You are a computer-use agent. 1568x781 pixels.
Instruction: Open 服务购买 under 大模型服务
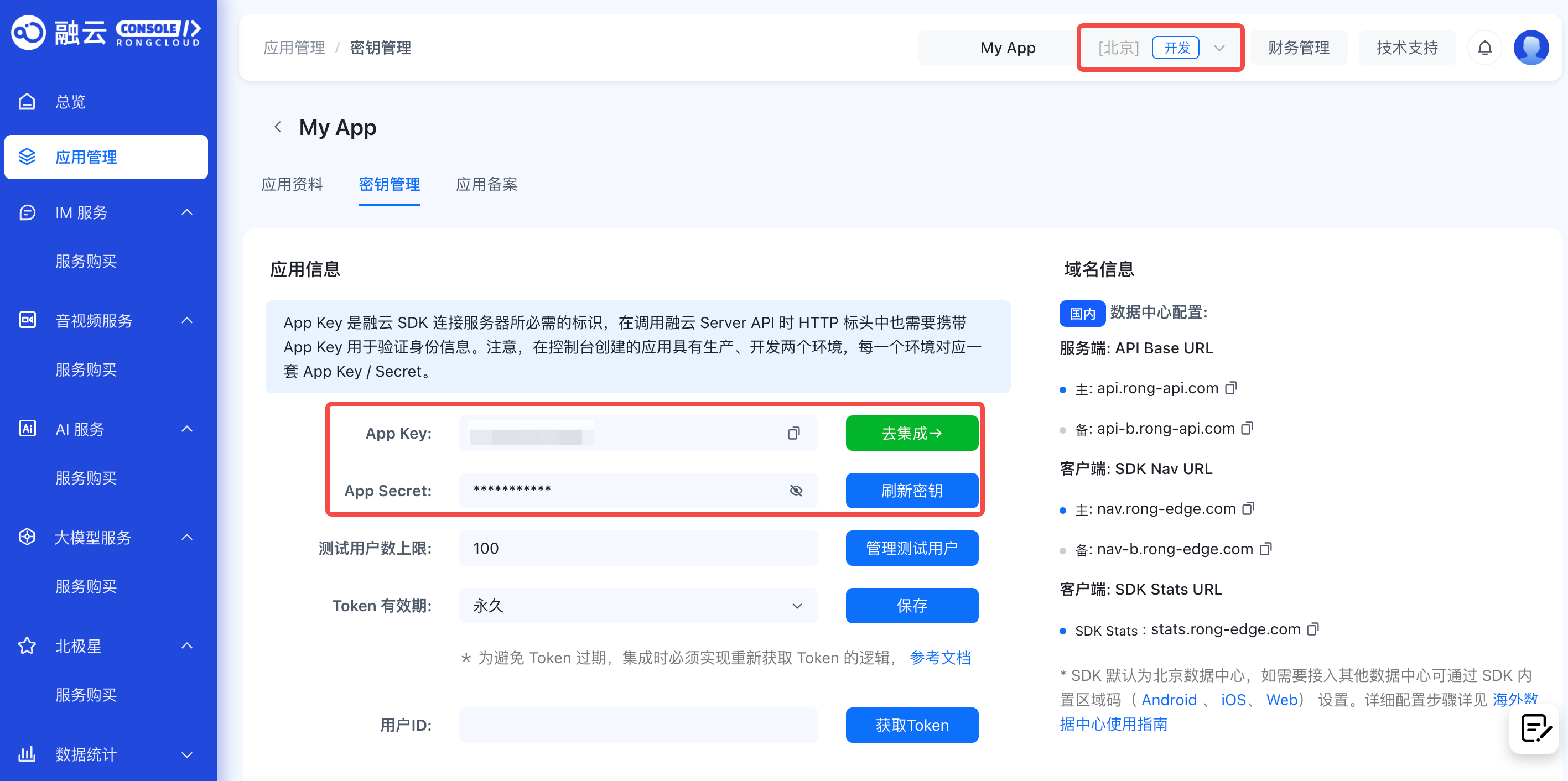86,586
